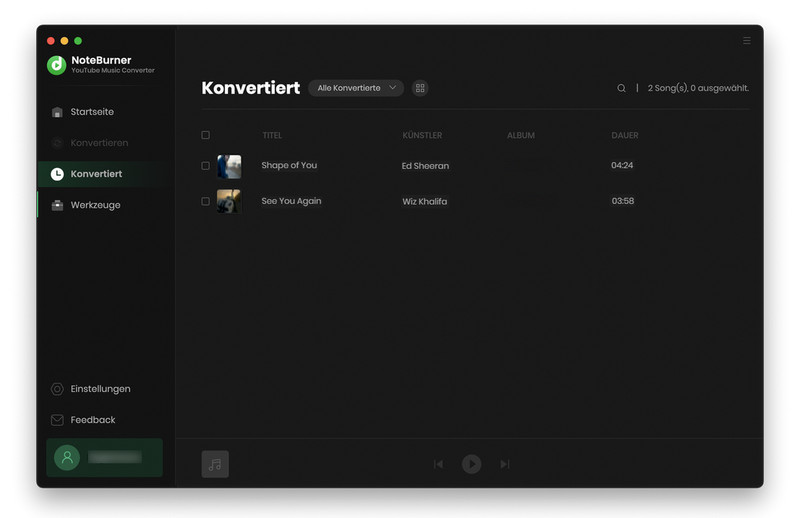Tick the select-all checkbox in header
The image size is (800, 518).
pos(206,135)
